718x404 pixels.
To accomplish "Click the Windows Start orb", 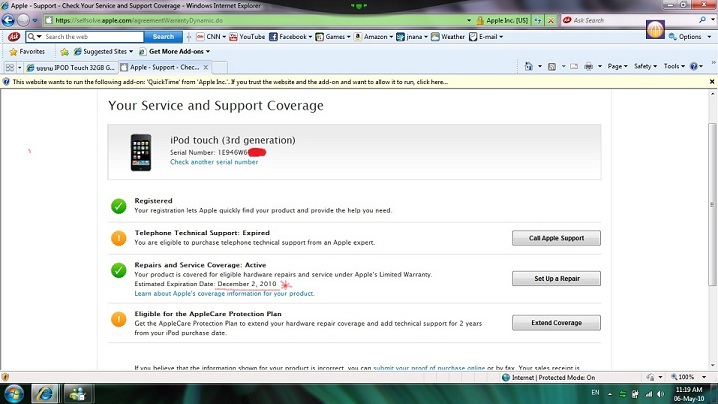I will click(x=17, y=392).
